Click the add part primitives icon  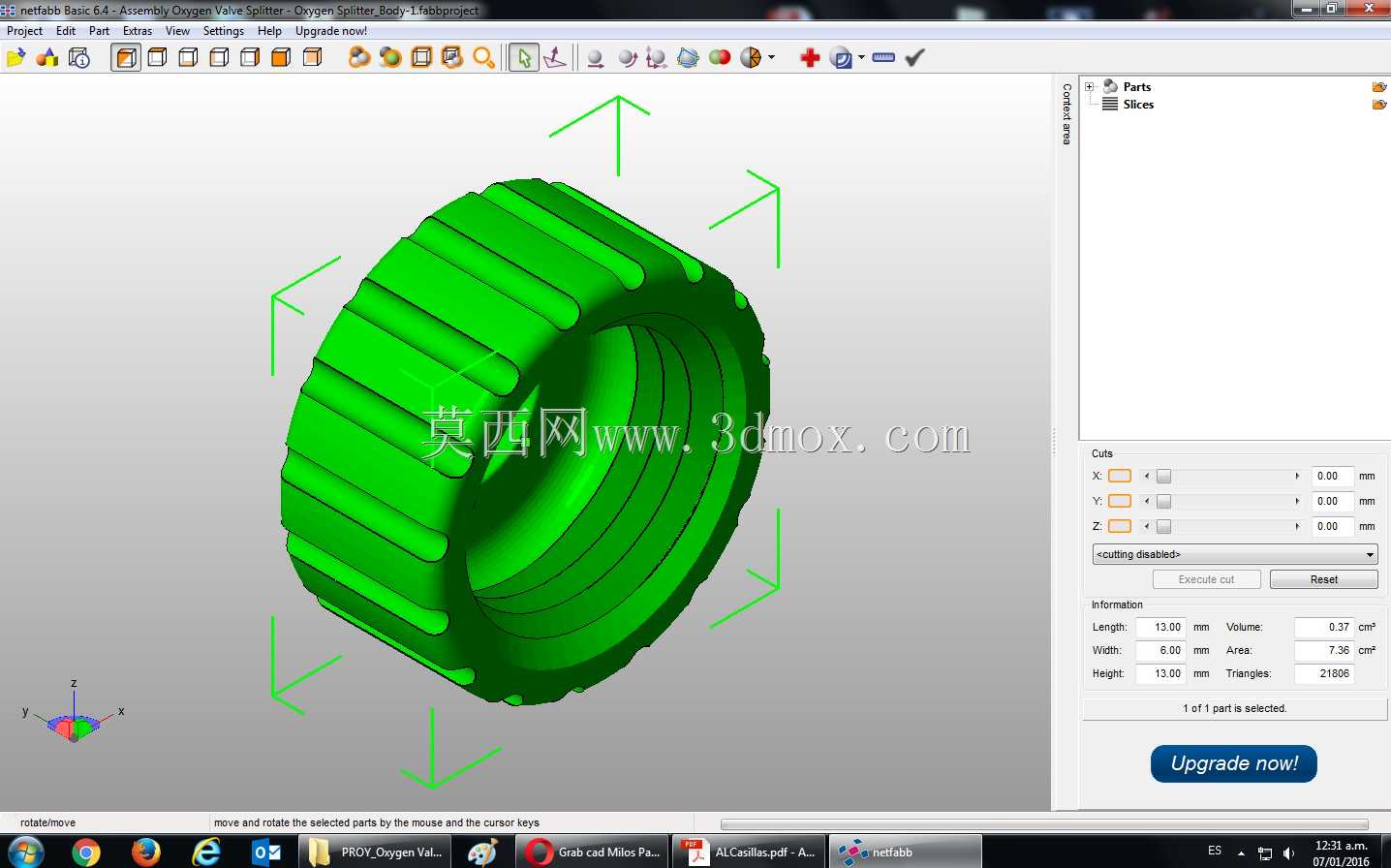point(46,58)
